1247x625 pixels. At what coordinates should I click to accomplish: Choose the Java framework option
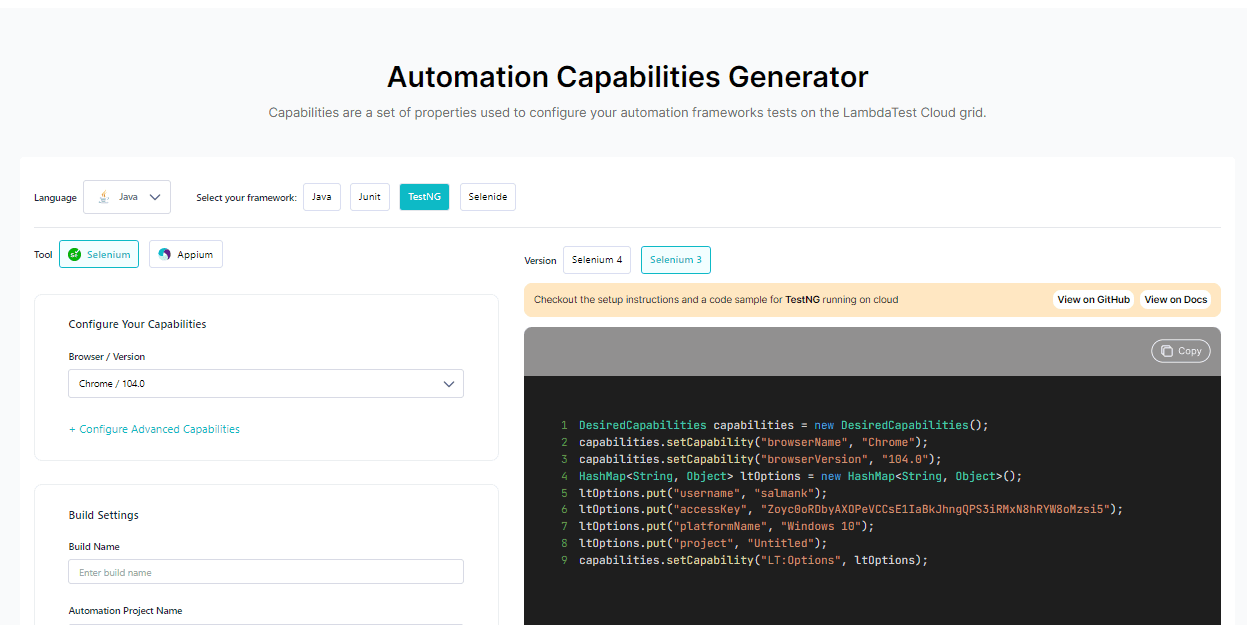pyautogui.click(x=321, y=197)
